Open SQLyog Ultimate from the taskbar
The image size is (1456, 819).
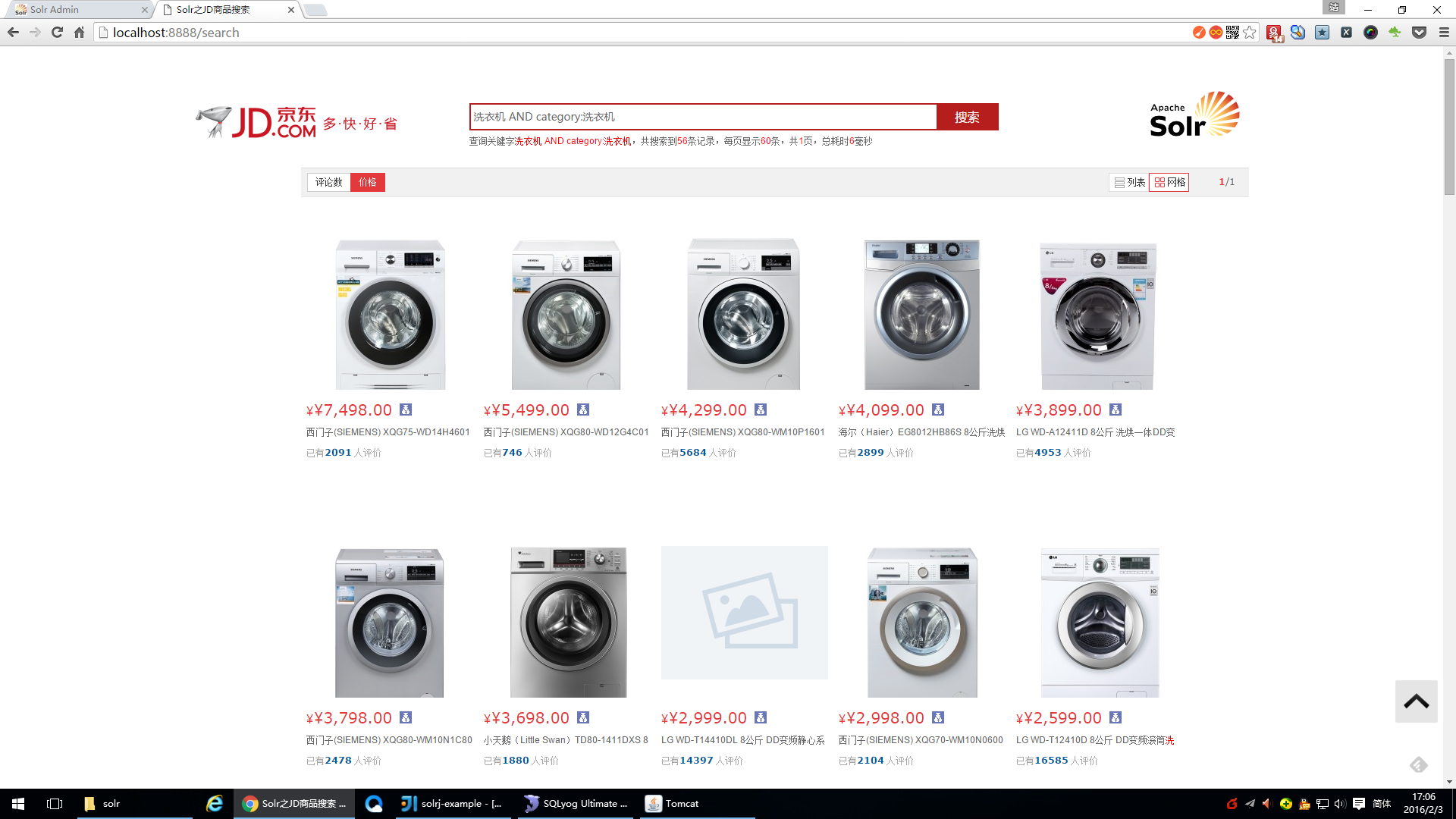[x=576, y=804]
